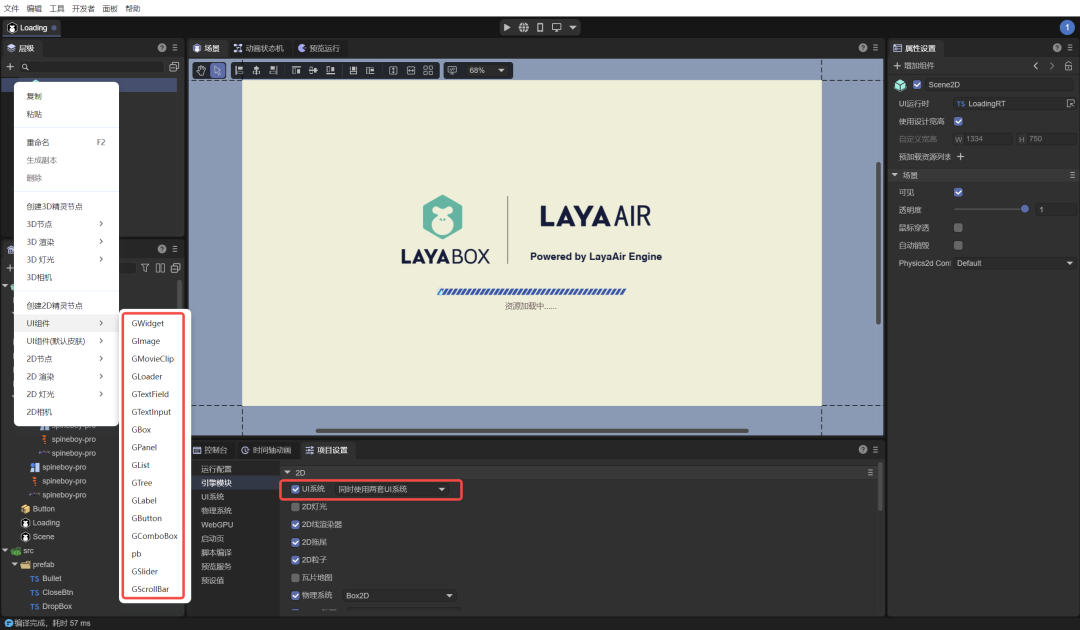Open Physics2d Default dropdown

point(1015,263)
